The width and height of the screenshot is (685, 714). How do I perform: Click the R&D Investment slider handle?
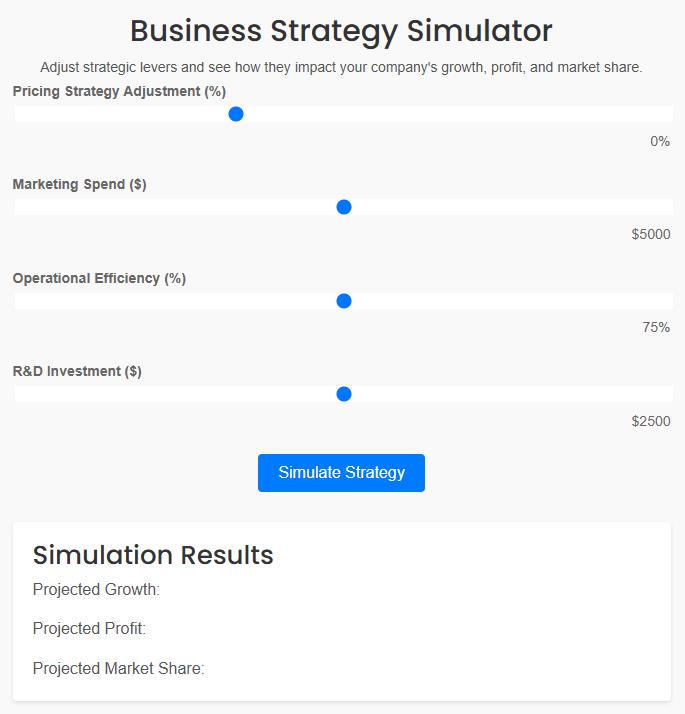(344, 394)
